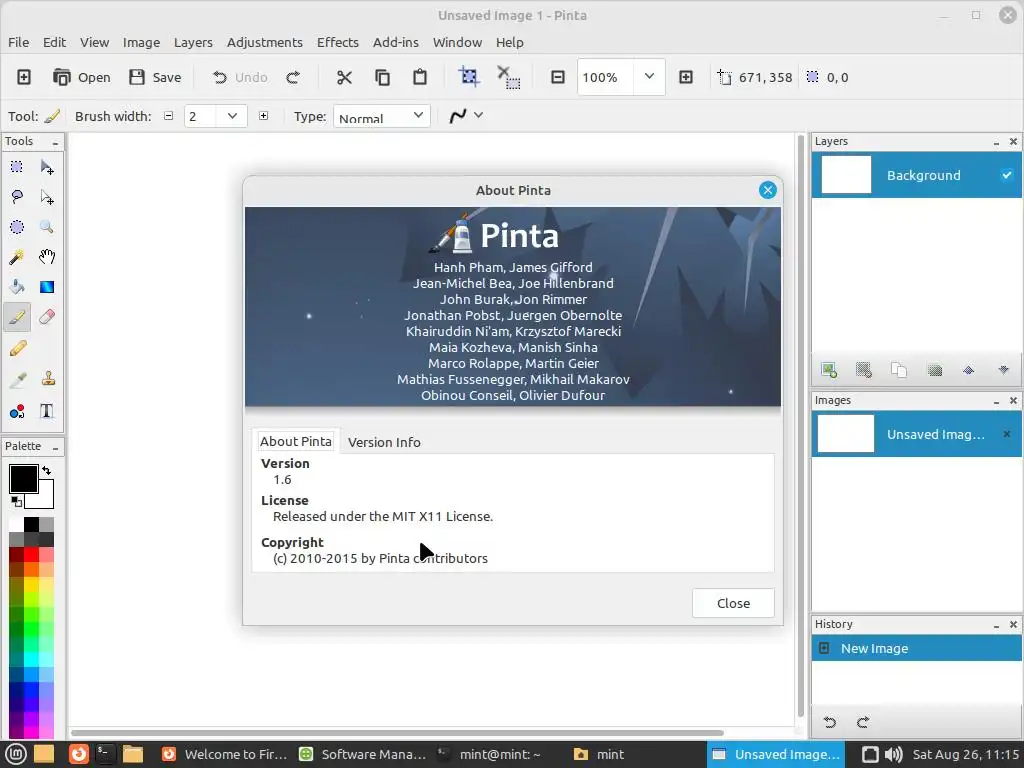The width and height of the screenshot is (1024, 768).
Task: Select the Zoom magnifier tool
Action: [47, 227]
